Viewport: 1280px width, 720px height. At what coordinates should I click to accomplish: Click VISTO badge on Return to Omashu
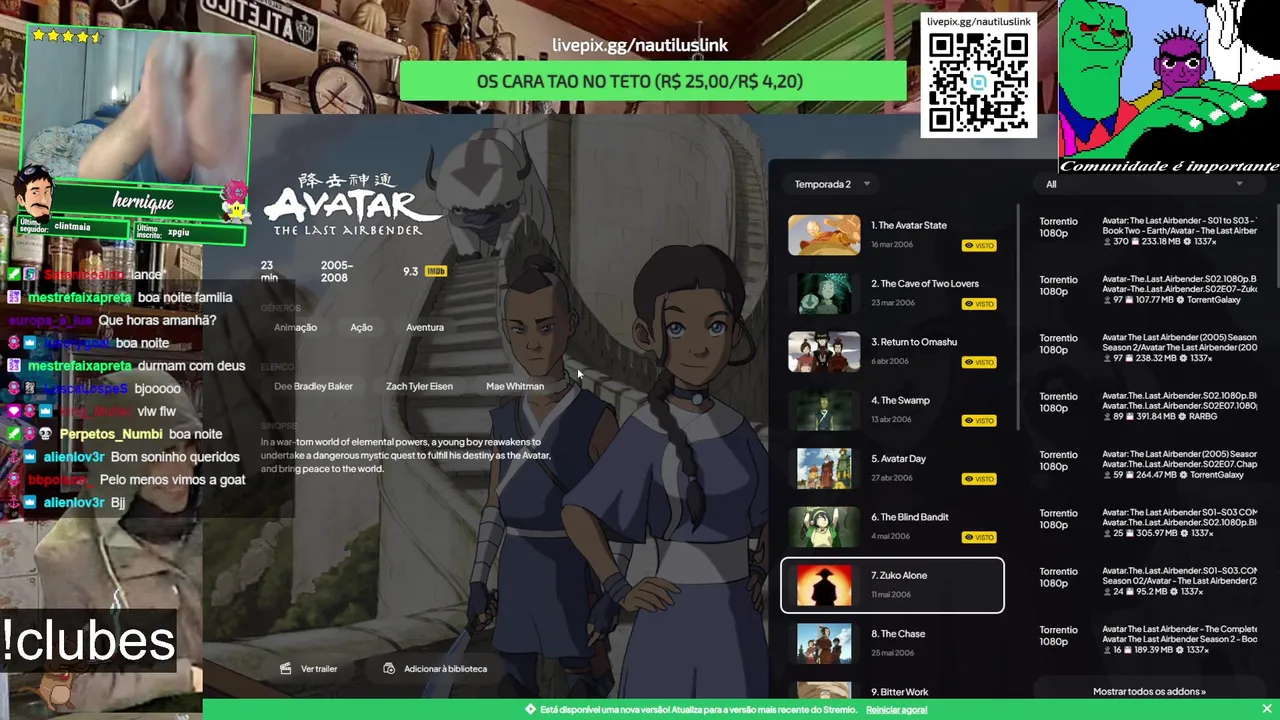point(979,362)
